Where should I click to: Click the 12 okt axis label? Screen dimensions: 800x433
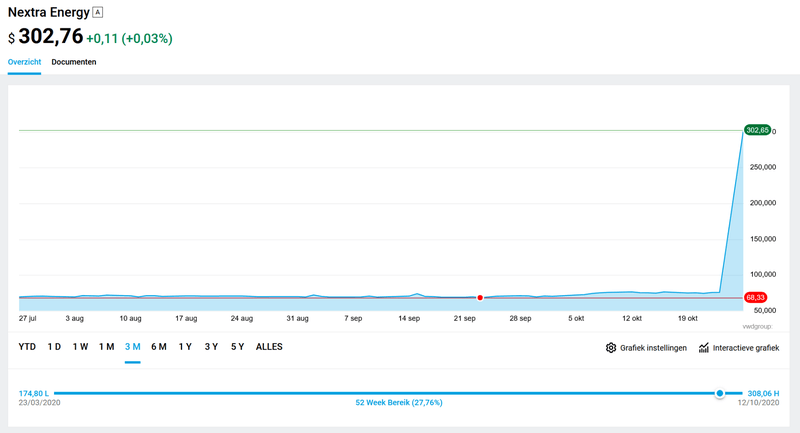(632, 318)
